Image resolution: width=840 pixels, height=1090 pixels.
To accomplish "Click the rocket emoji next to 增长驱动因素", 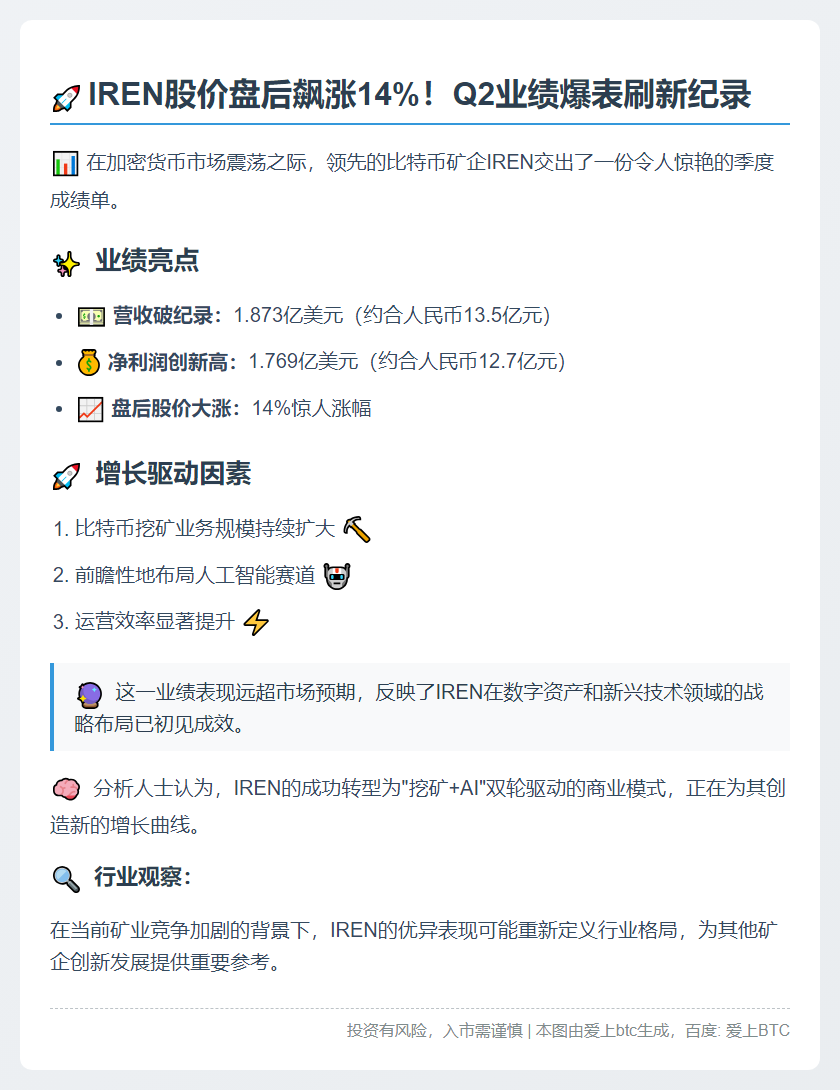I will (x=66, y=477).
